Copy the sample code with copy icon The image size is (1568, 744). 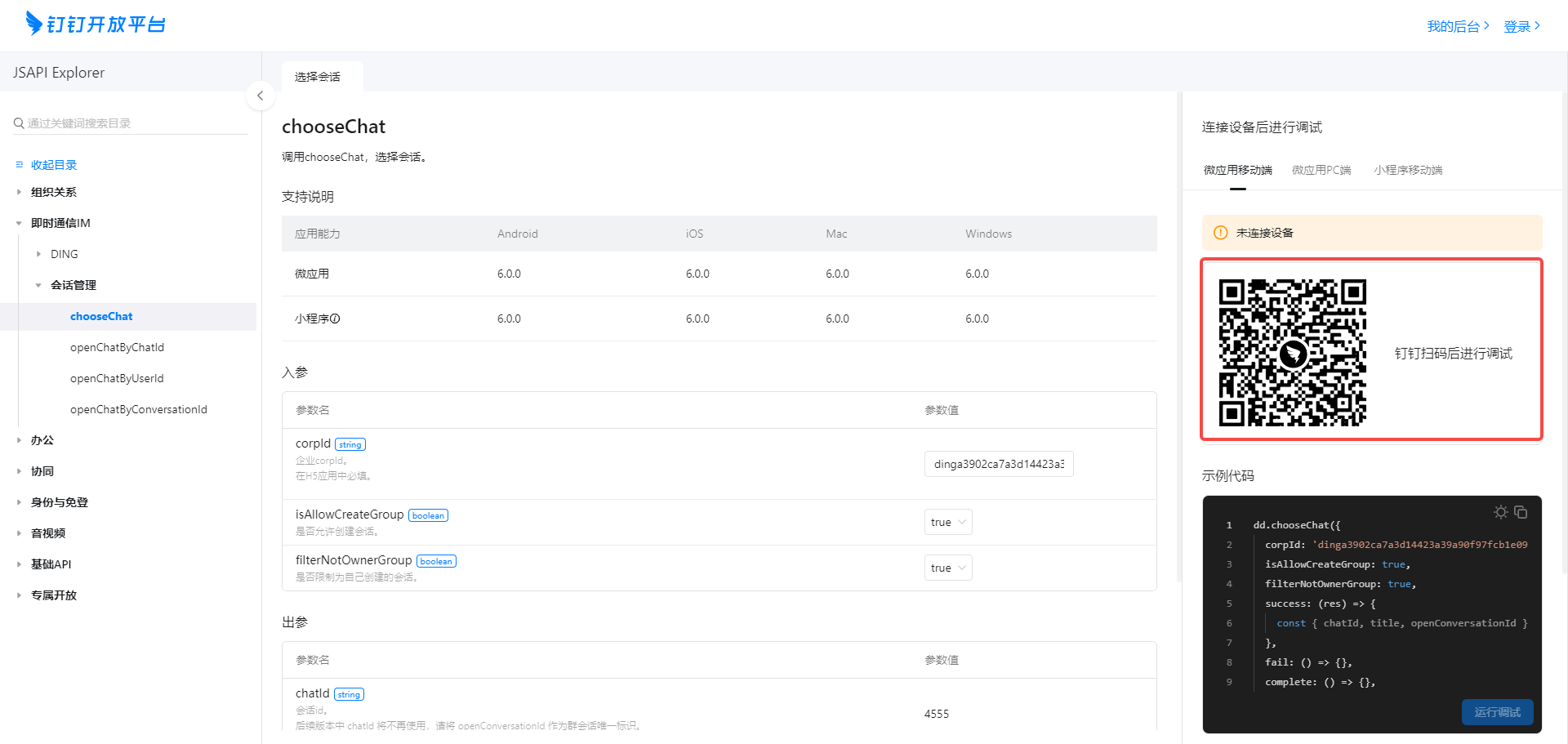[1521, 512]
